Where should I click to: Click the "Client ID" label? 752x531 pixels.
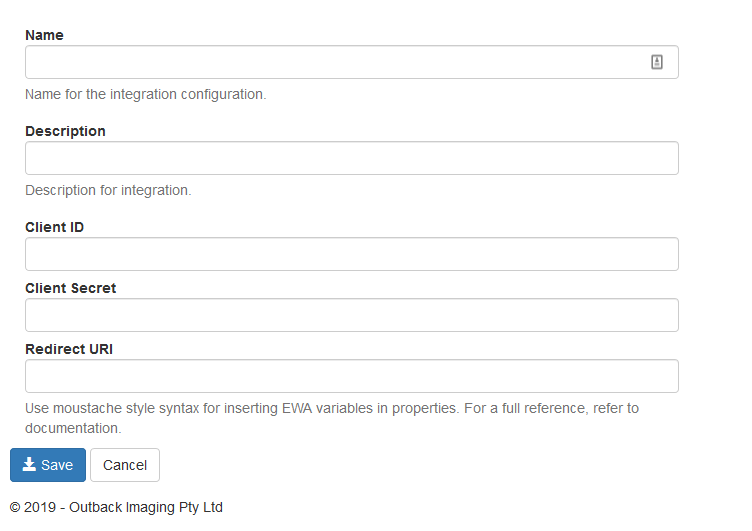(x=54, y=227)
